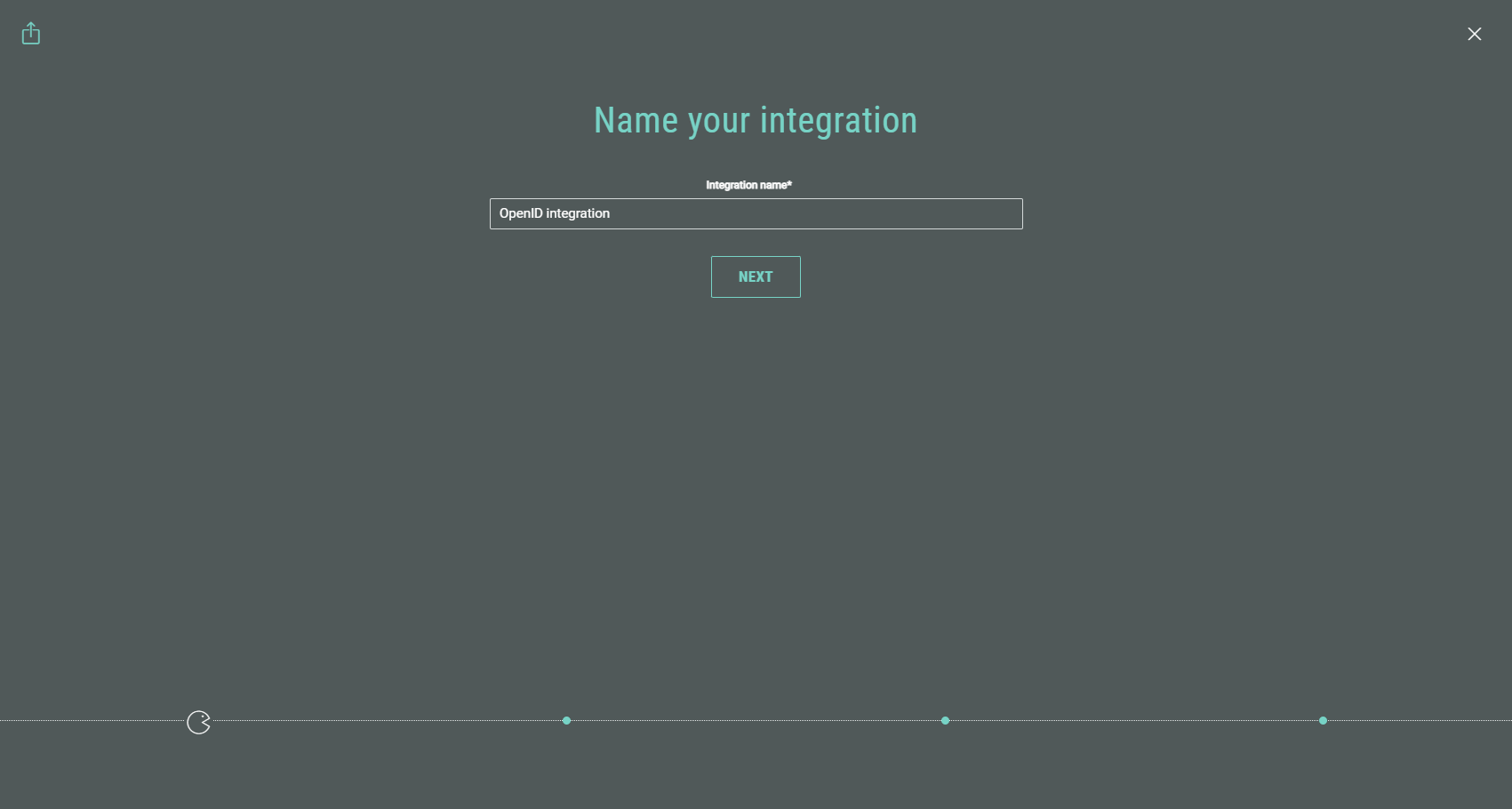
Task: Place cursor on "OpenID" in the name field
Action: tap(521, 213)
